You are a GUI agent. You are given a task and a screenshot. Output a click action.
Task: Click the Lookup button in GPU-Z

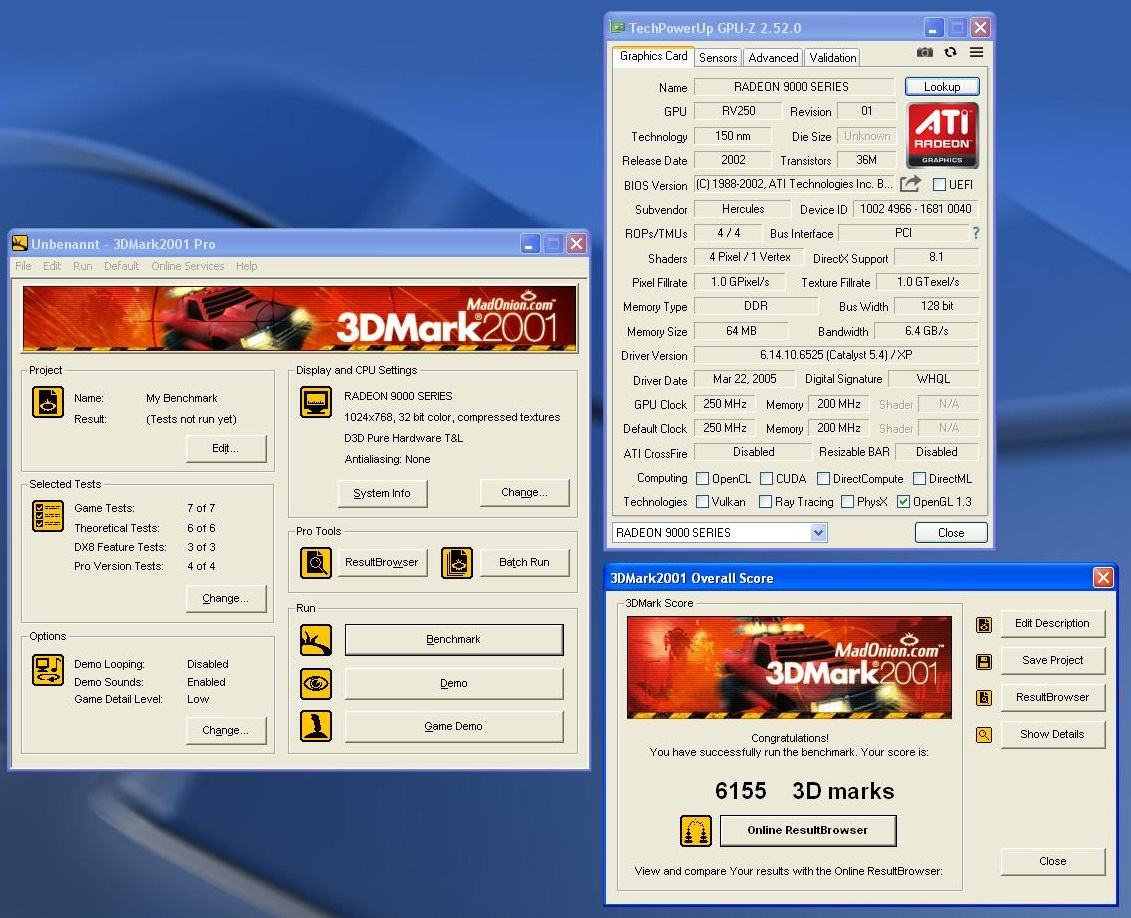point(942,87)
